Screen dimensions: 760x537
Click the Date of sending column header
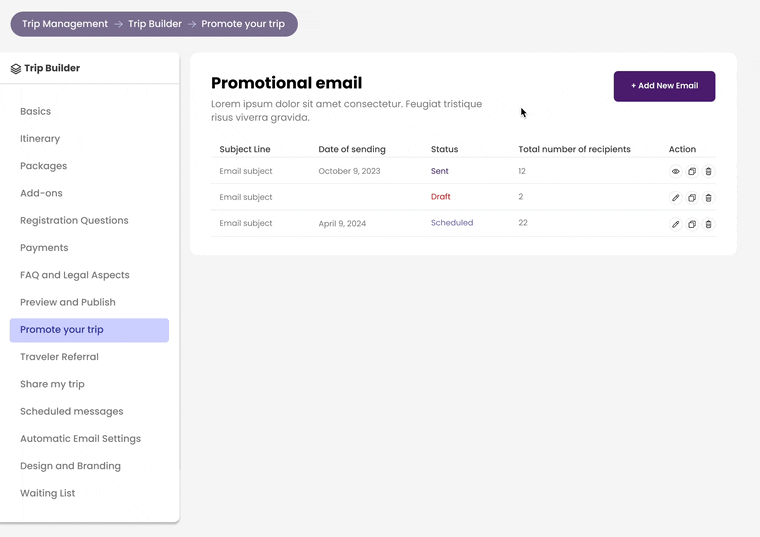(x=352, y=149)
